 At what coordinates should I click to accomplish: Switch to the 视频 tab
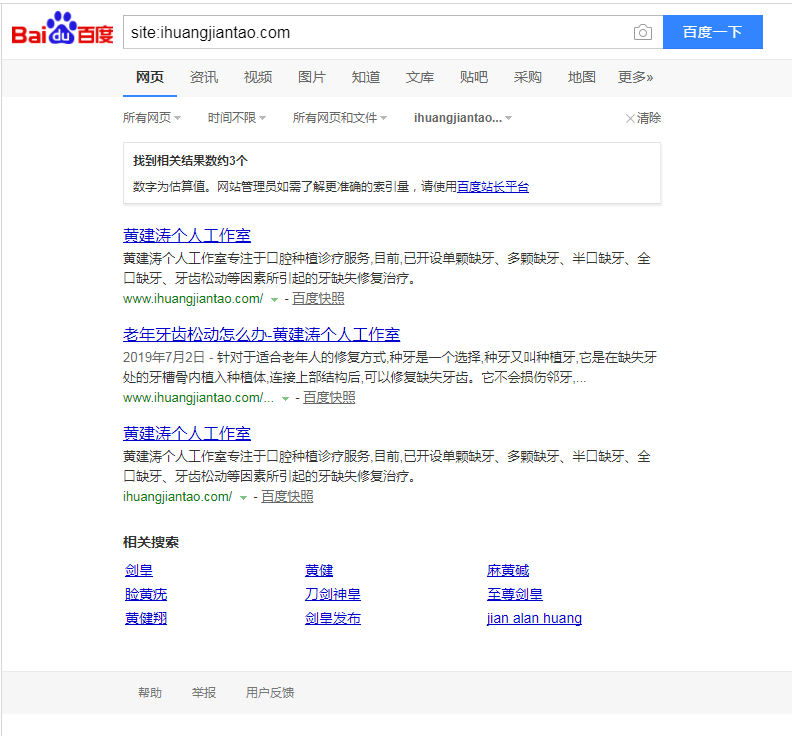coord(258,77)
